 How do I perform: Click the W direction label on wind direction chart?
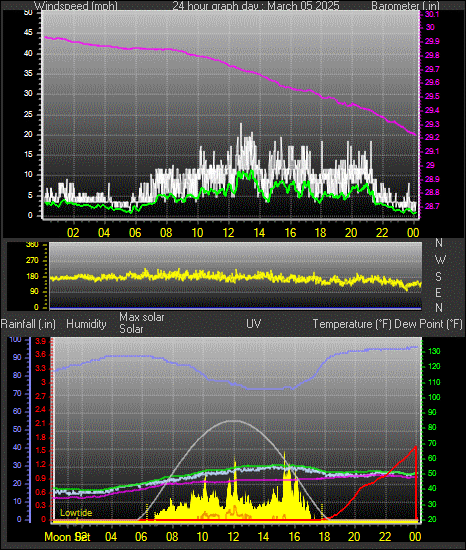point(440,260)
